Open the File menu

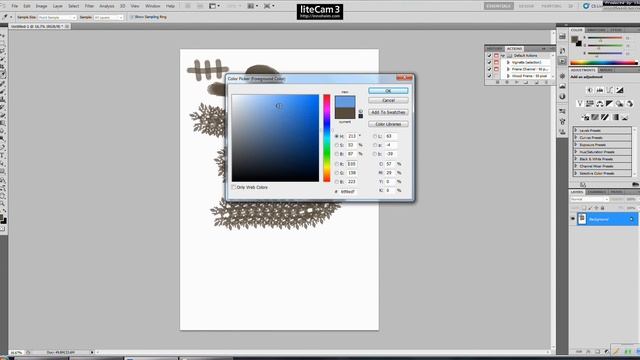pyautogui.click(x=14, y=6)
